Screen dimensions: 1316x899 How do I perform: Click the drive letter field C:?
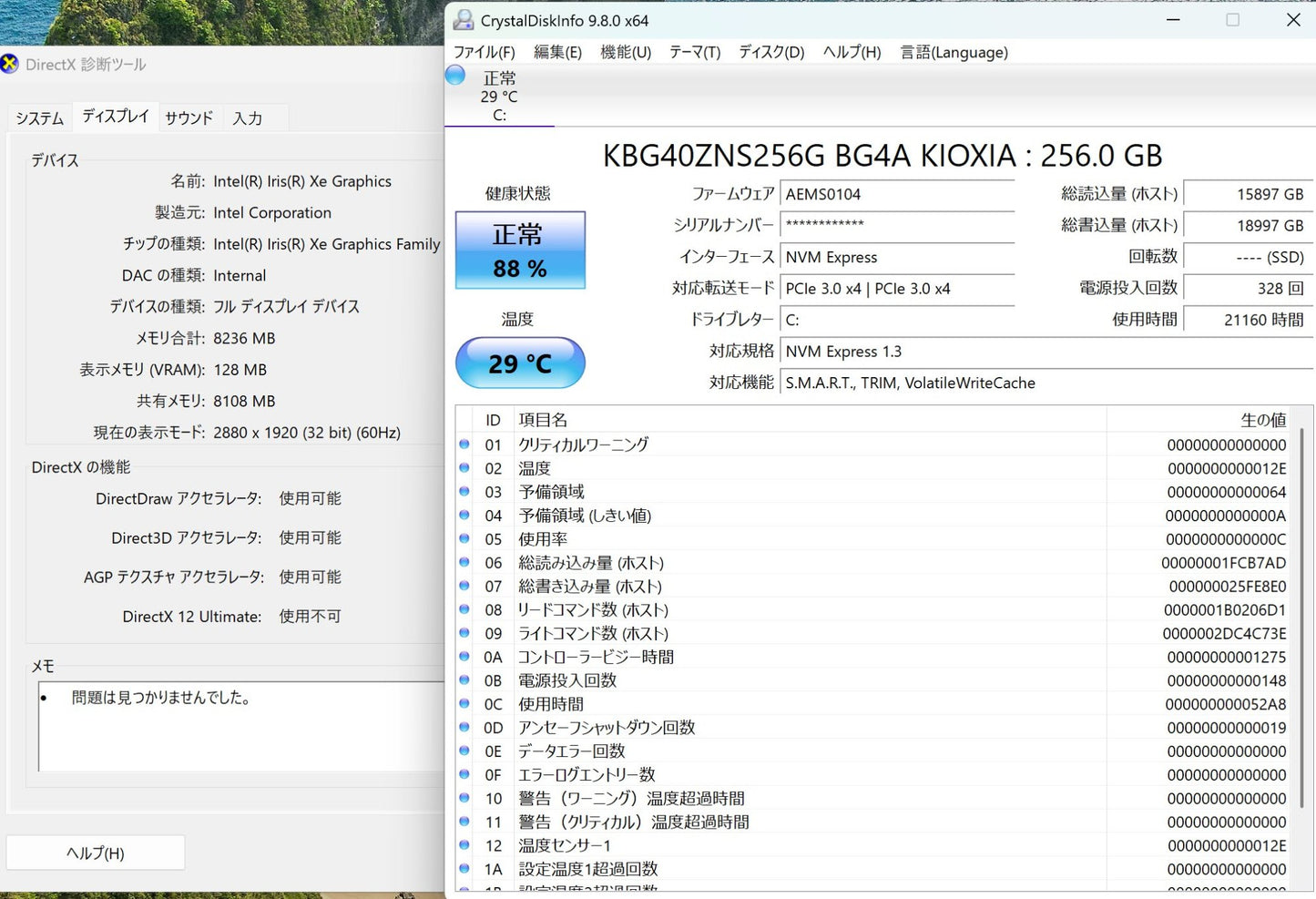coord(897,320)
